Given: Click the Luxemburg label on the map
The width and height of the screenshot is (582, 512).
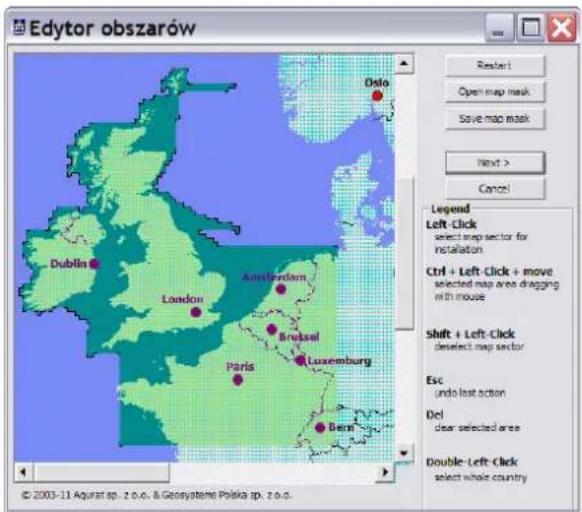Looking at the screenshot, I should (x=339, y=361).
